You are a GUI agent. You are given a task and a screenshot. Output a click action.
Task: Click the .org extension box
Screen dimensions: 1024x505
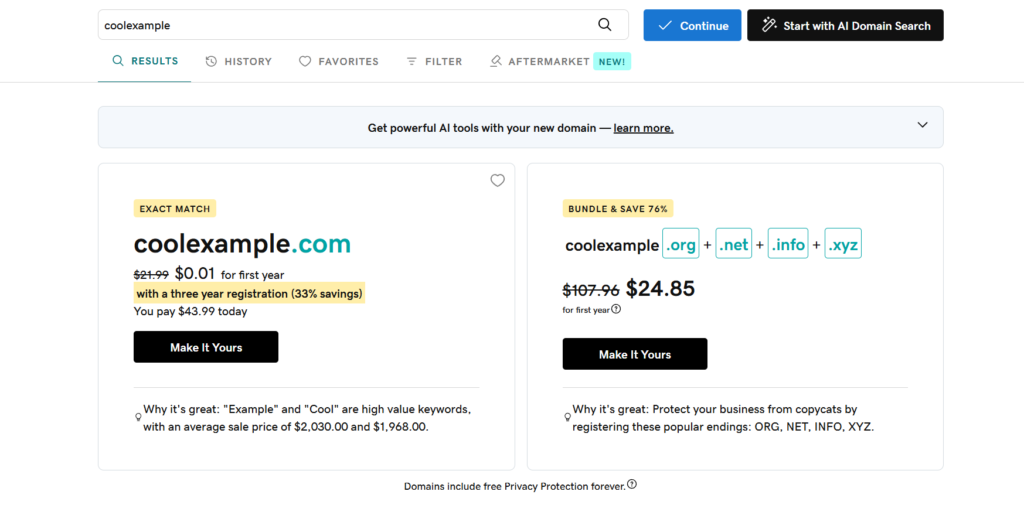(680, 243)
